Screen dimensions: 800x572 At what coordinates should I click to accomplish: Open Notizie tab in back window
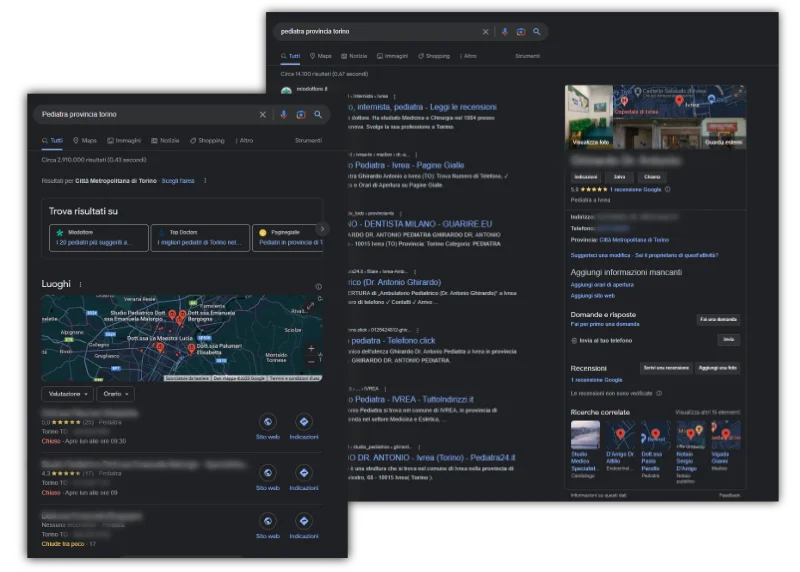[x=354, y=56]
